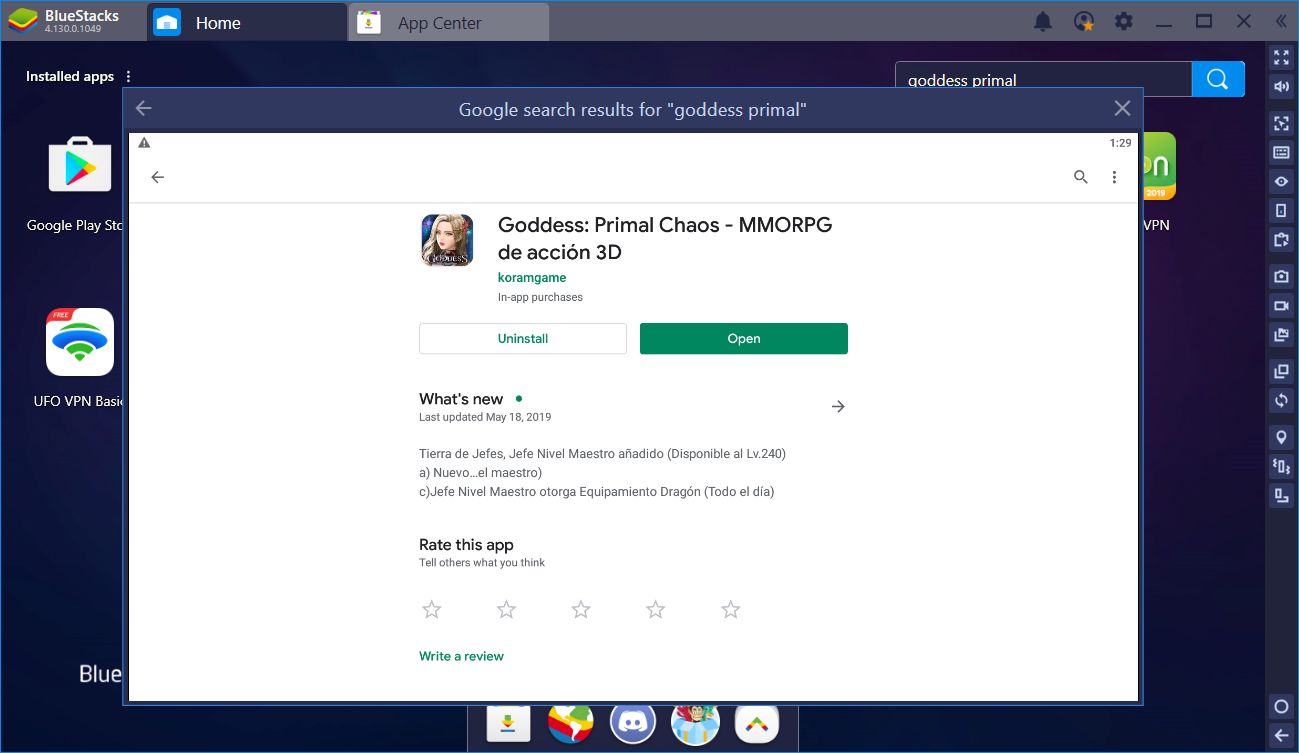Open the colorful globe dock icon
Screen dimensions: 1299x753
click(570, 723)
